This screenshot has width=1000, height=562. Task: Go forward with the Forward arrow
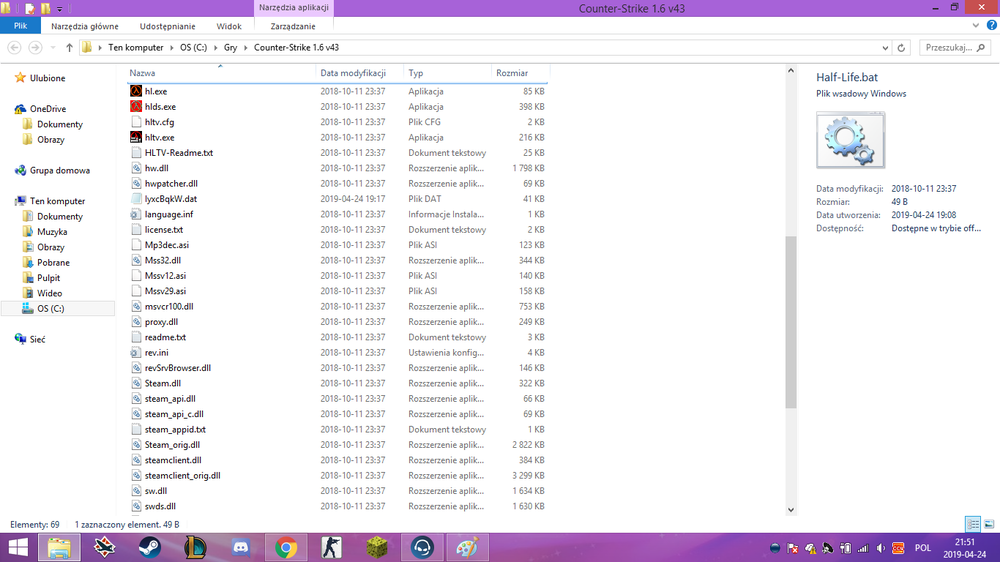(35, 48)
